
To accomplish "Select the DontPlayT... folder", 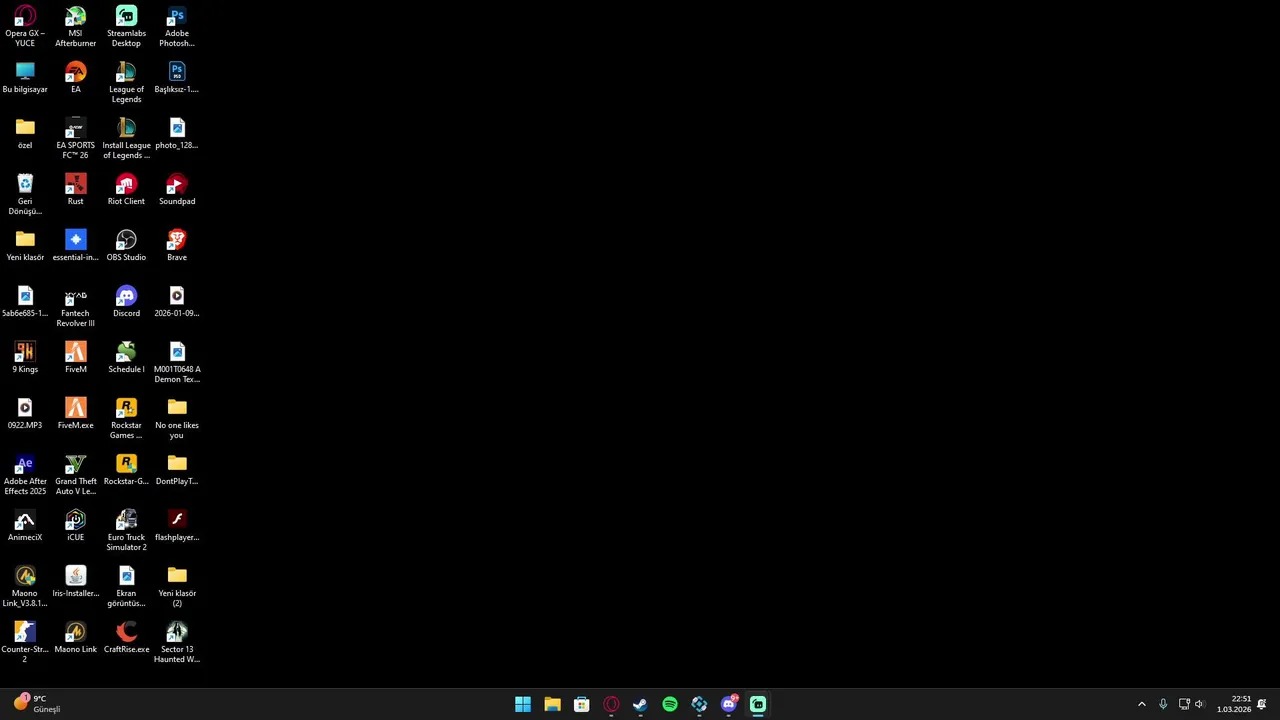I will click(177, 470).
